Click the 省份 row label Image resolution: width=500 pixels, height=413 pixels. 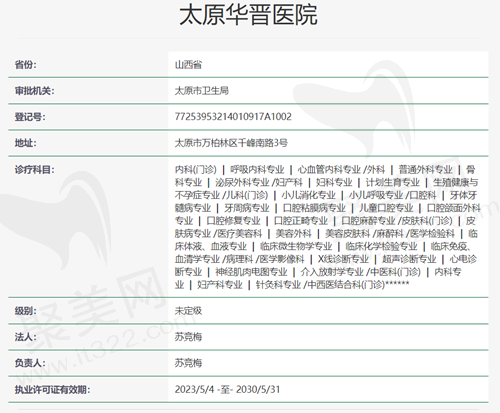click(x=25, y=65)
